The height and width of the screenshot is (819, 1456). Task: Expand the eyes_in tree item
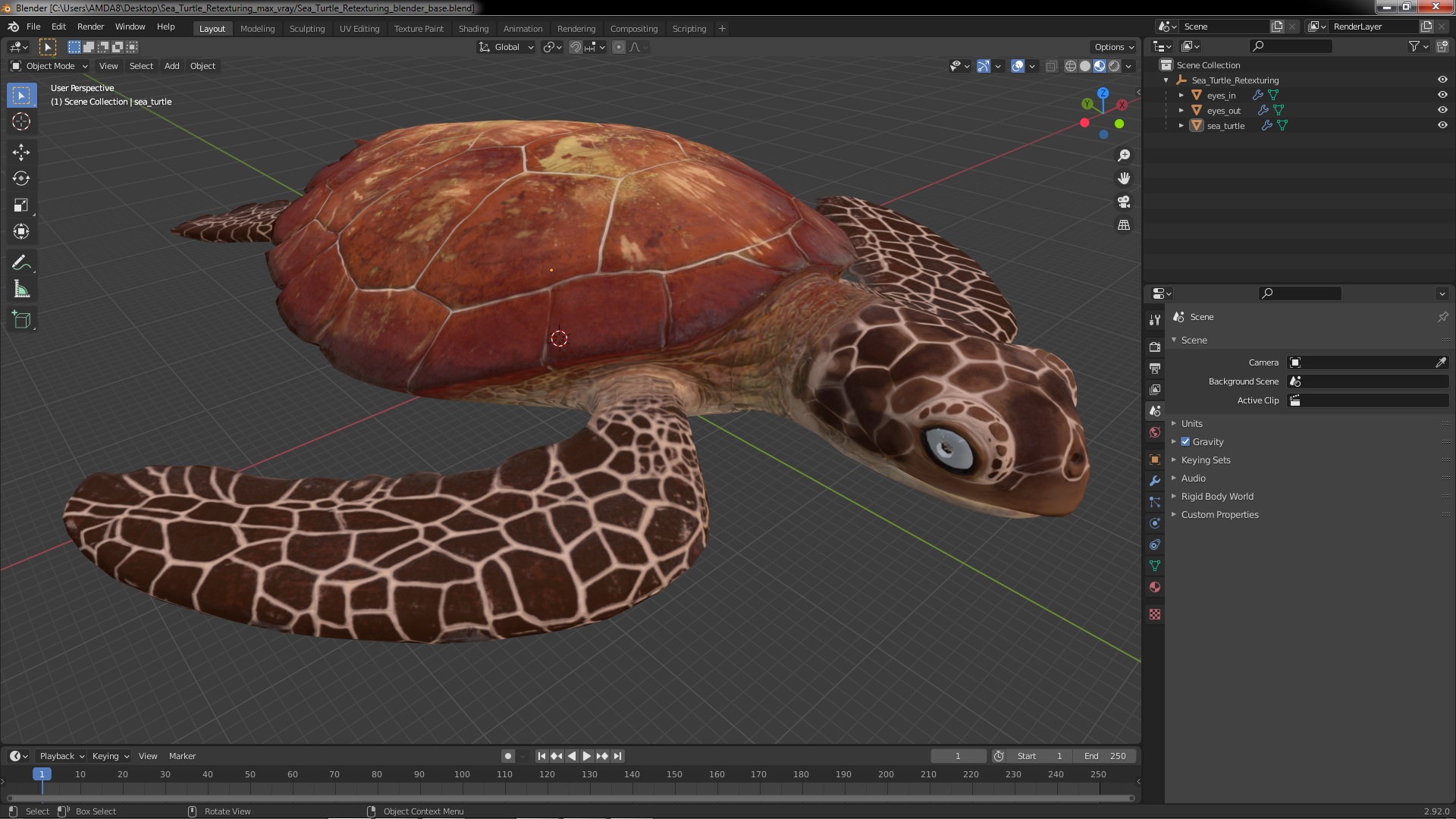tap(1181, 95)
